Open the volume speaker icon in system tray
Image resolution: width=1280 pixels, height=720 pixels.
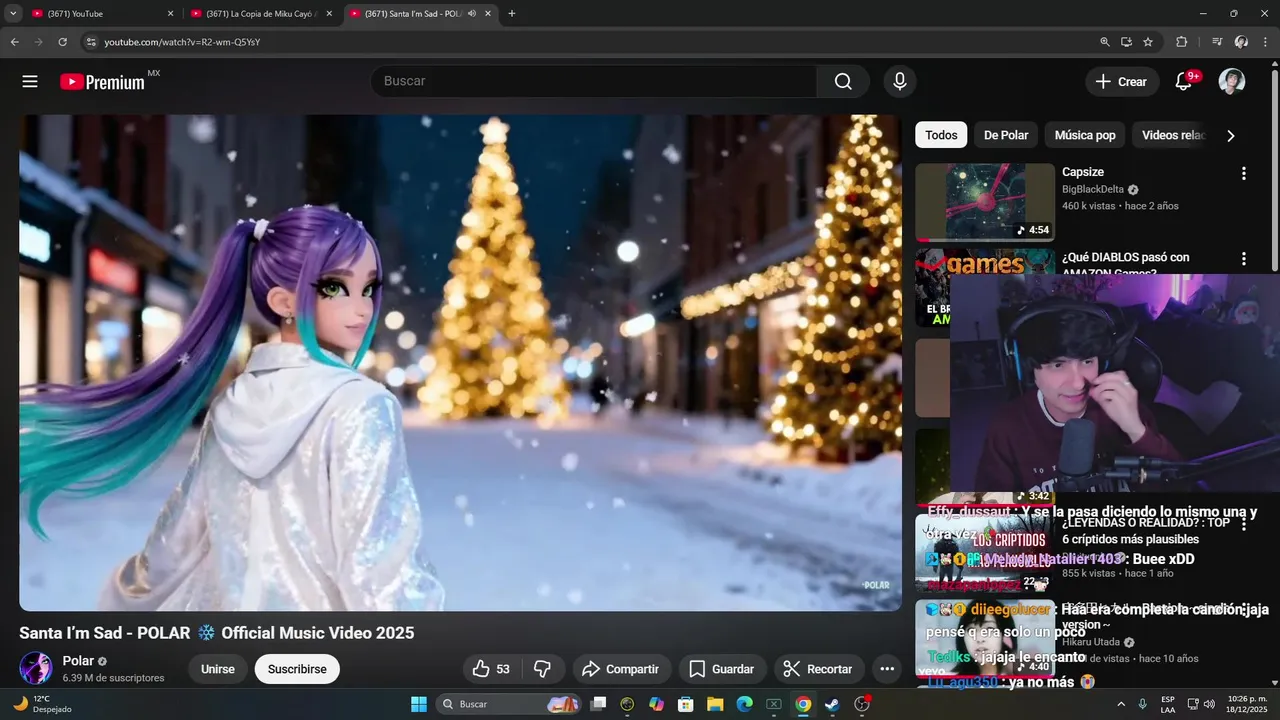(x=1209, y=704)
